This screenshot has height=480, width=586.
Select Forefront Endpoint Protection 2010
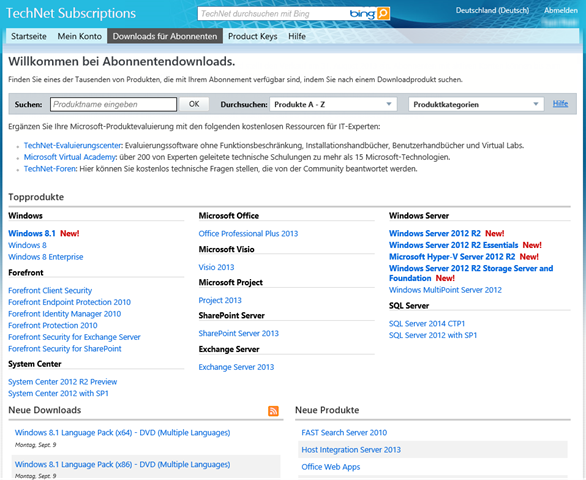pyautogui.click(x=70, y=302)
